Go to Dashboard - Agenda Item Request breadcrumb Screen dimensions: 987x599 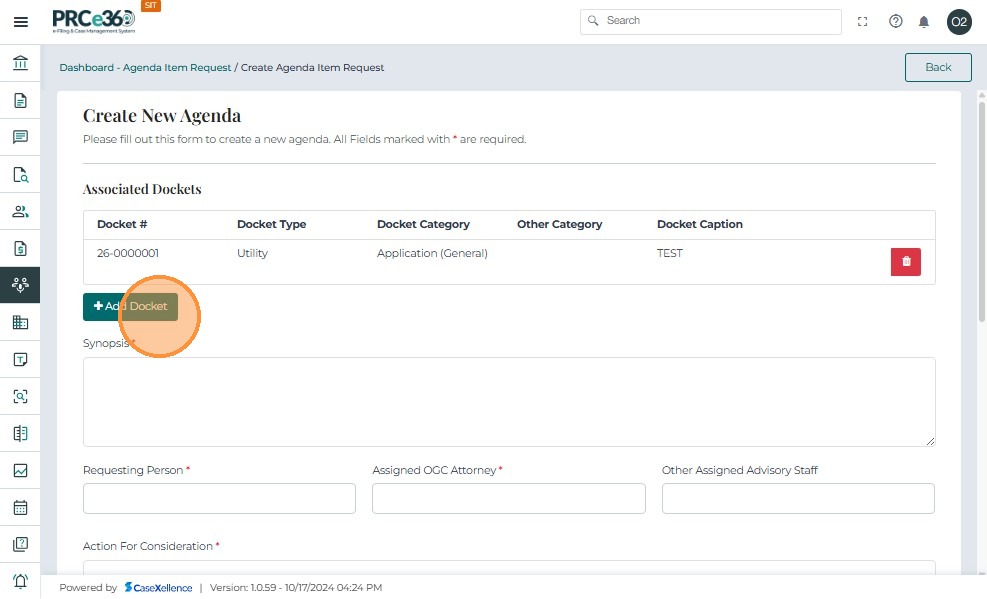(x=145, y=68)
